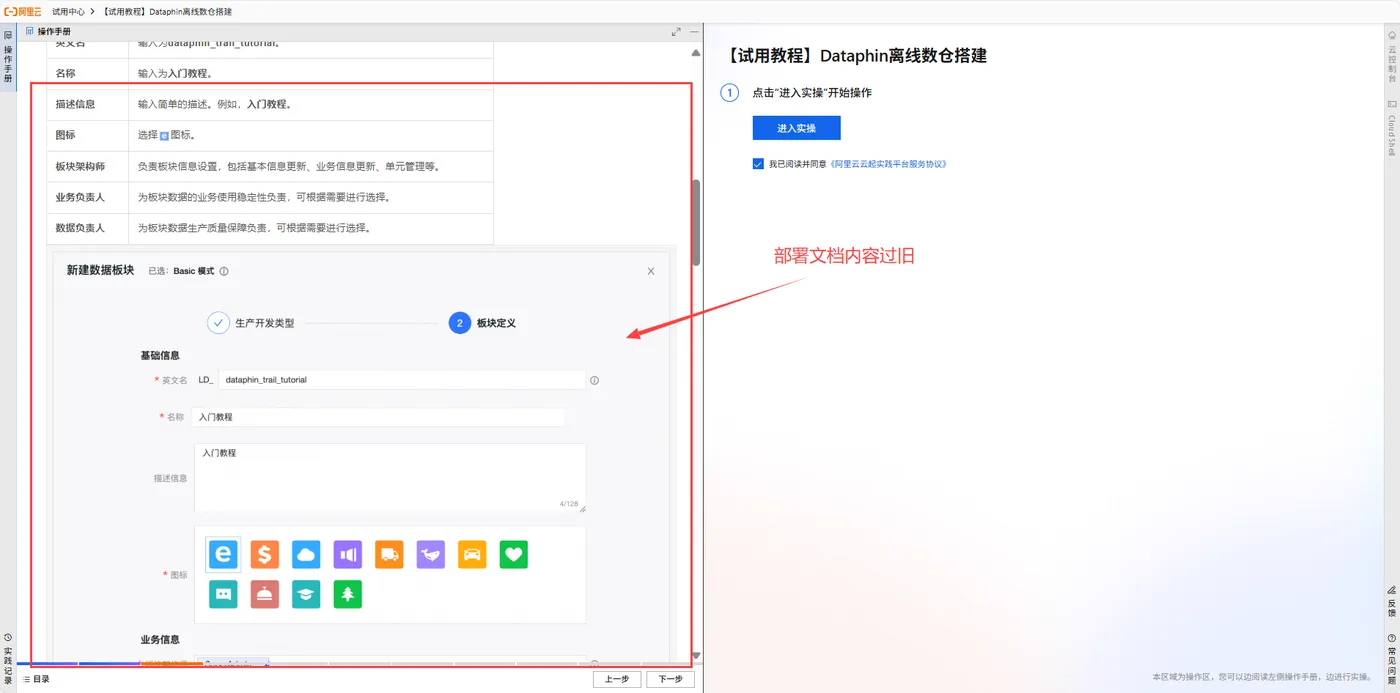
Task: Go to previous step with 上一步
Action: click(x=617, y=679)
